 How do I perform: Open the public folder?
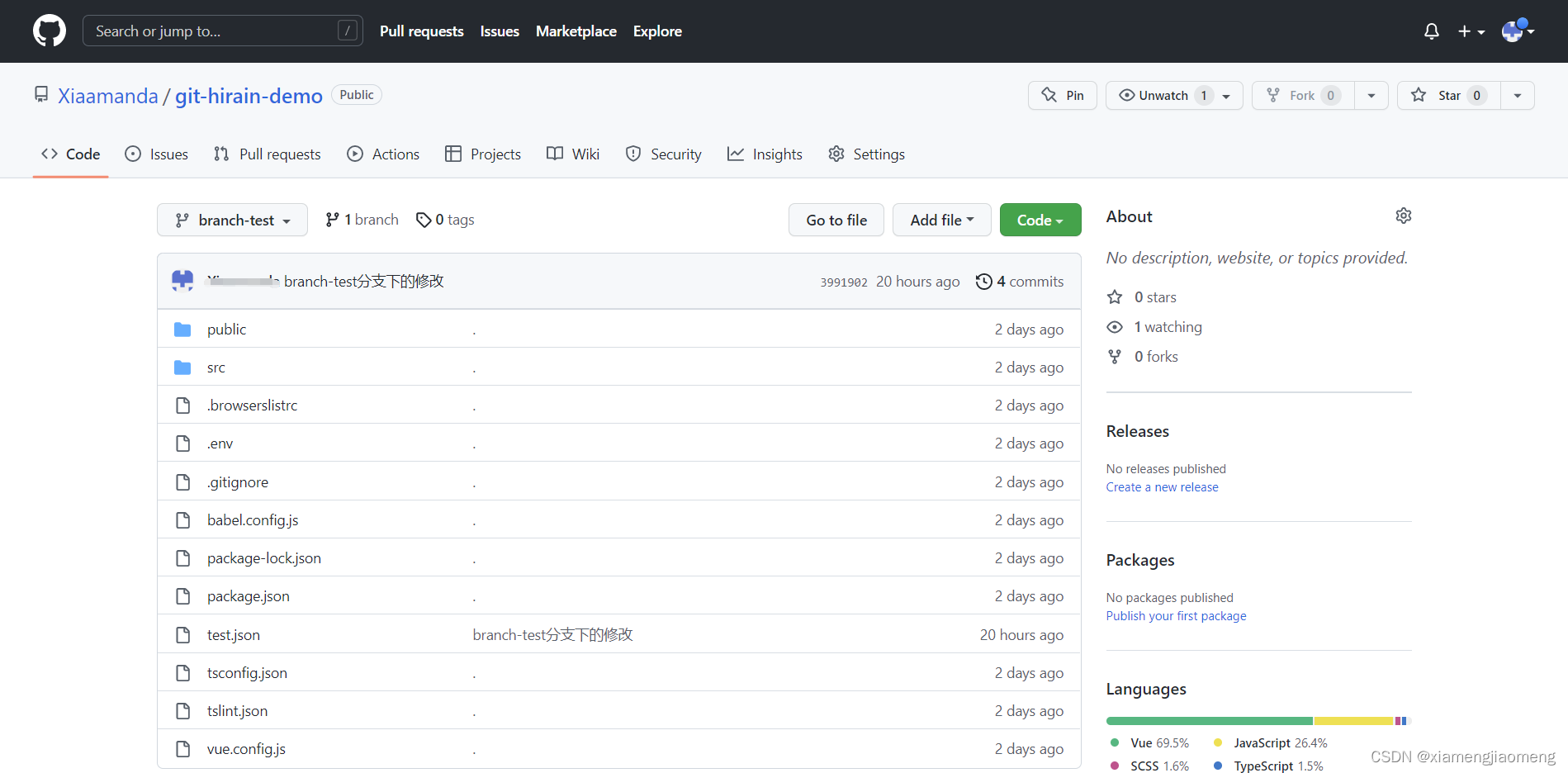pos(227,330)
